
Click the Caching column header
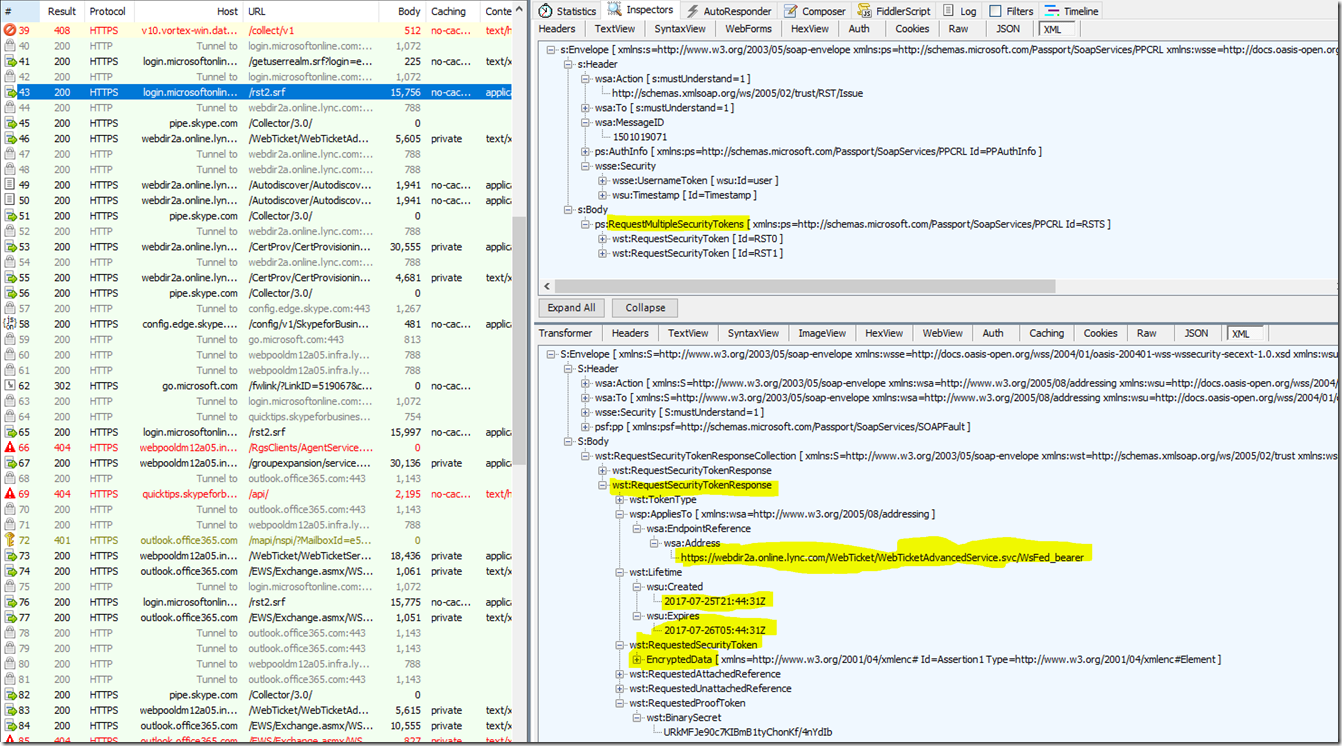pos(454,11)
